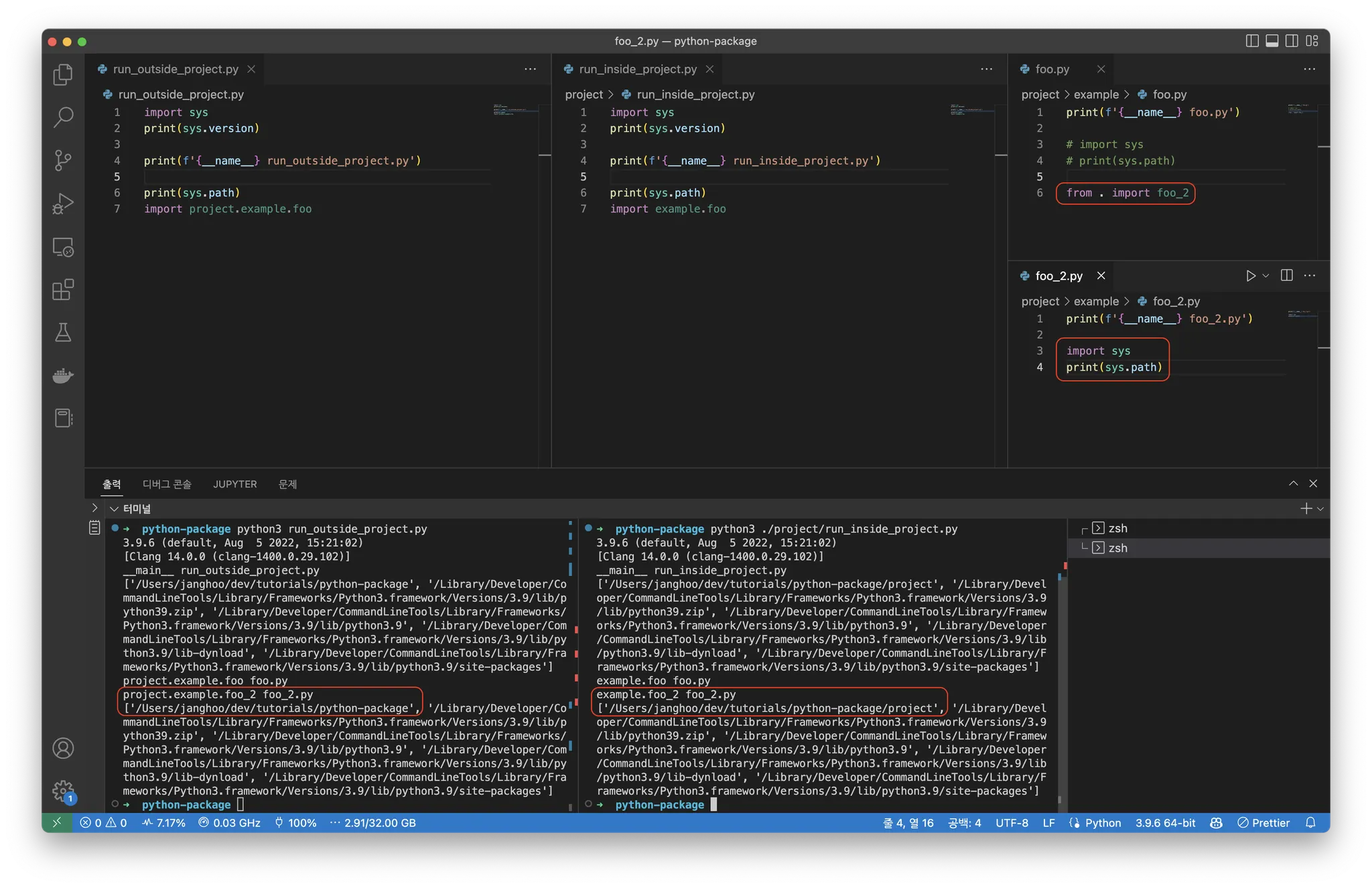Open new terminal launch profile dropdown
The image size is (1372, 888).
(1320, 509)
